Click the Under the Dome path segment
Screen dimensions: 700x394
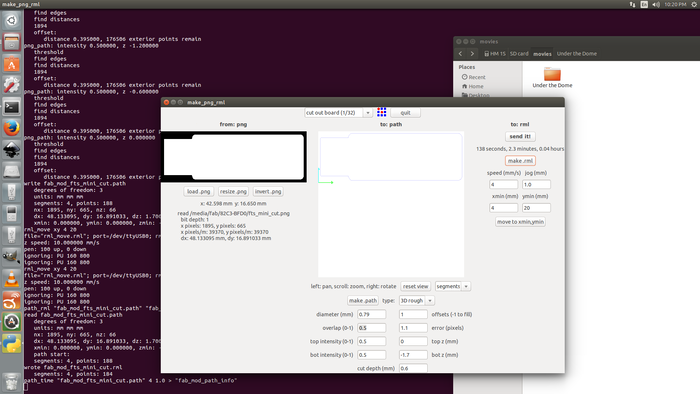coord(576,54)
